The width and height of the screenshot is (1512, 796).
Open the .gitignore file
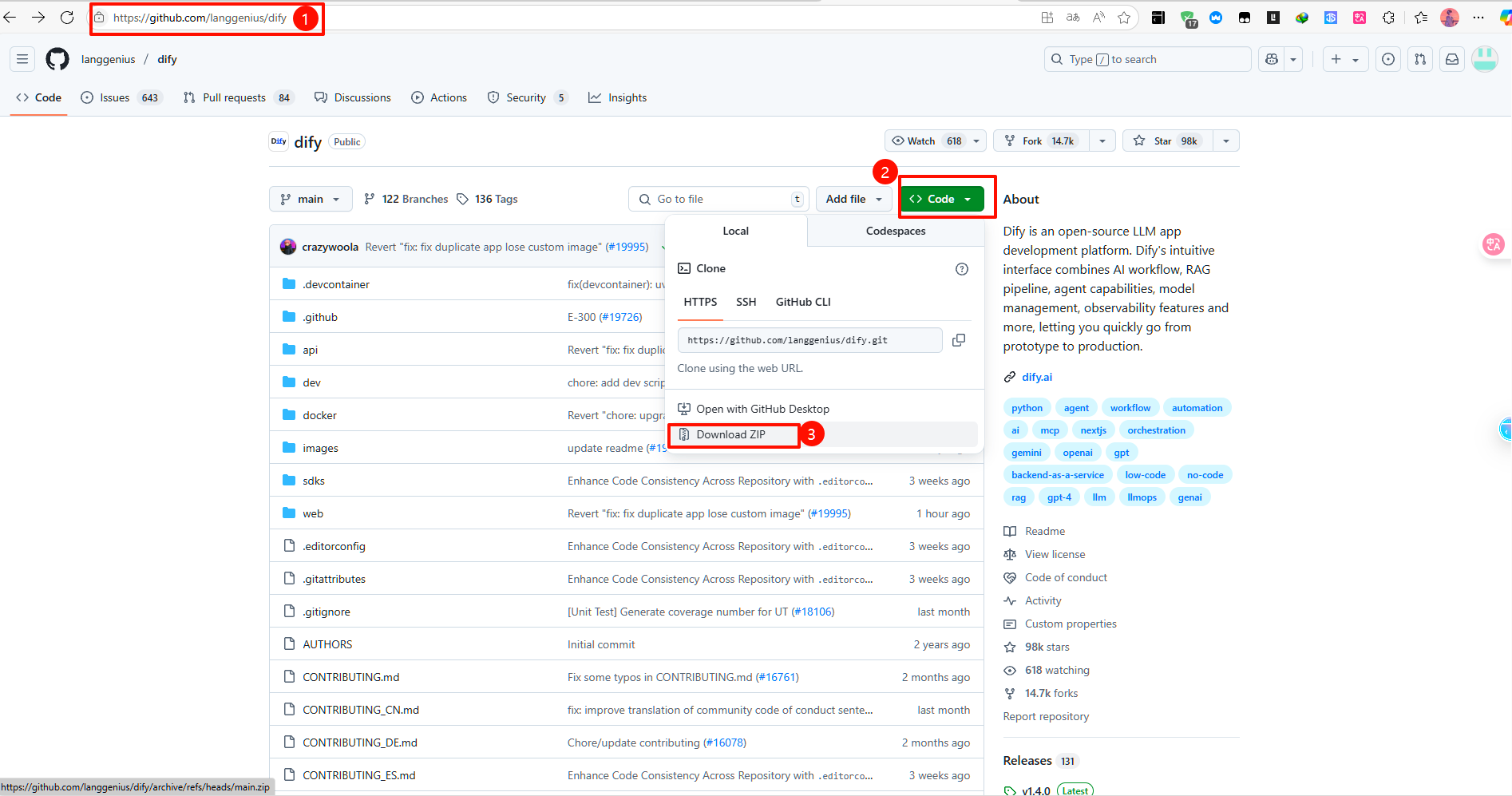click(327, 612)
